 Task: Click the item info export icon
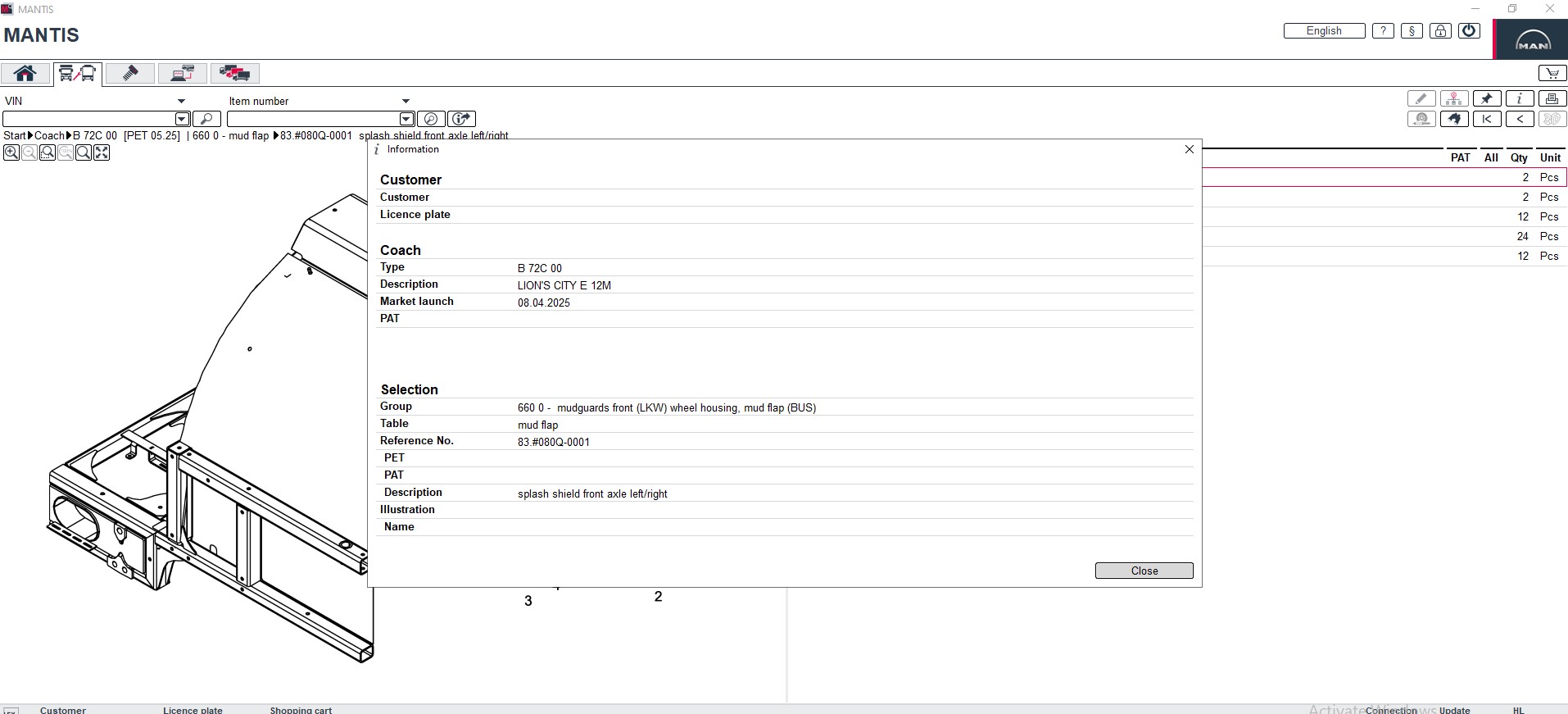[462, 120]
